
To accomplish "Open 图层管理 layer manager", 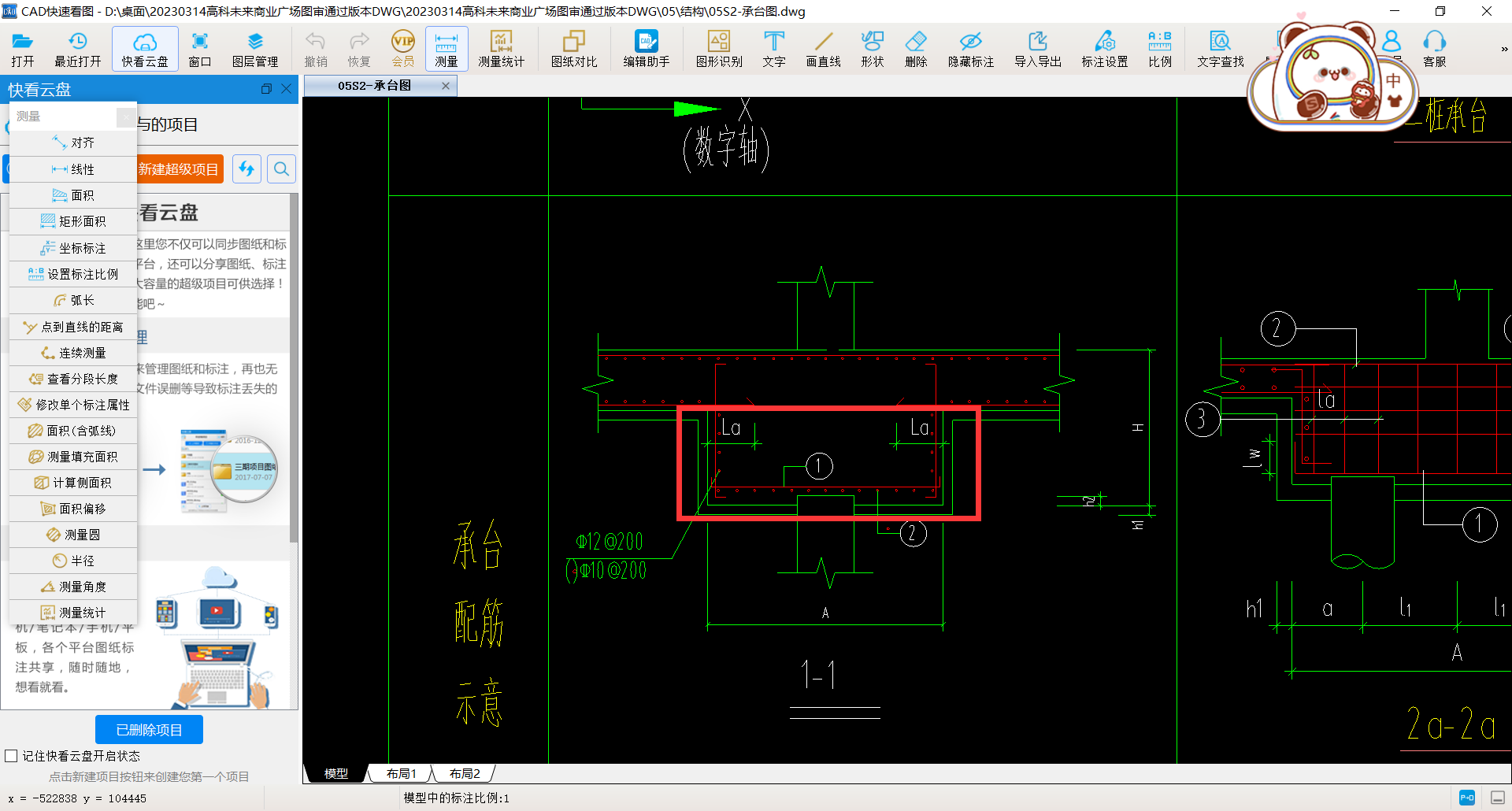I will pyautogui.click(x=255, y=49).
